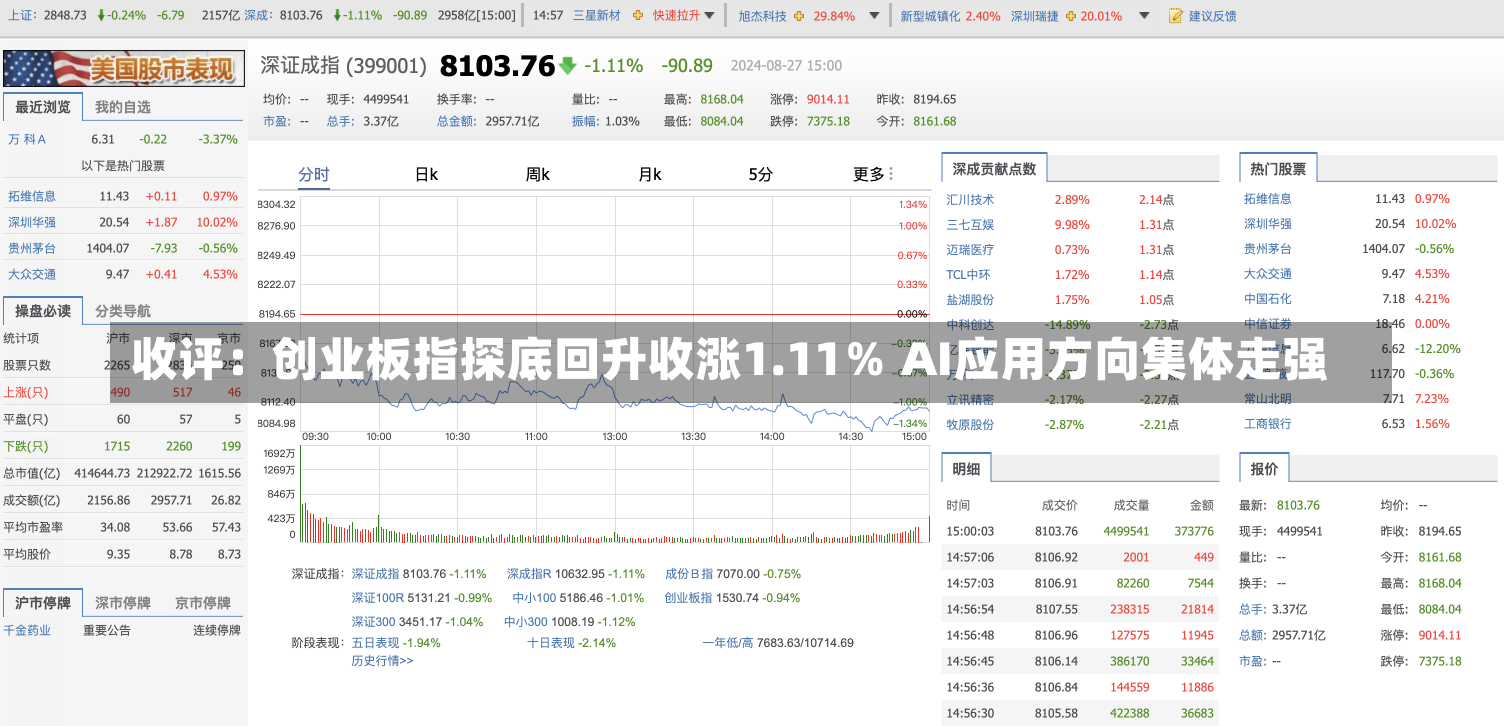The width and height of the screenshot is (1504, 726).
Task: Open 中国石化 in 热门股票 panel
Action: coord(1267,298)
